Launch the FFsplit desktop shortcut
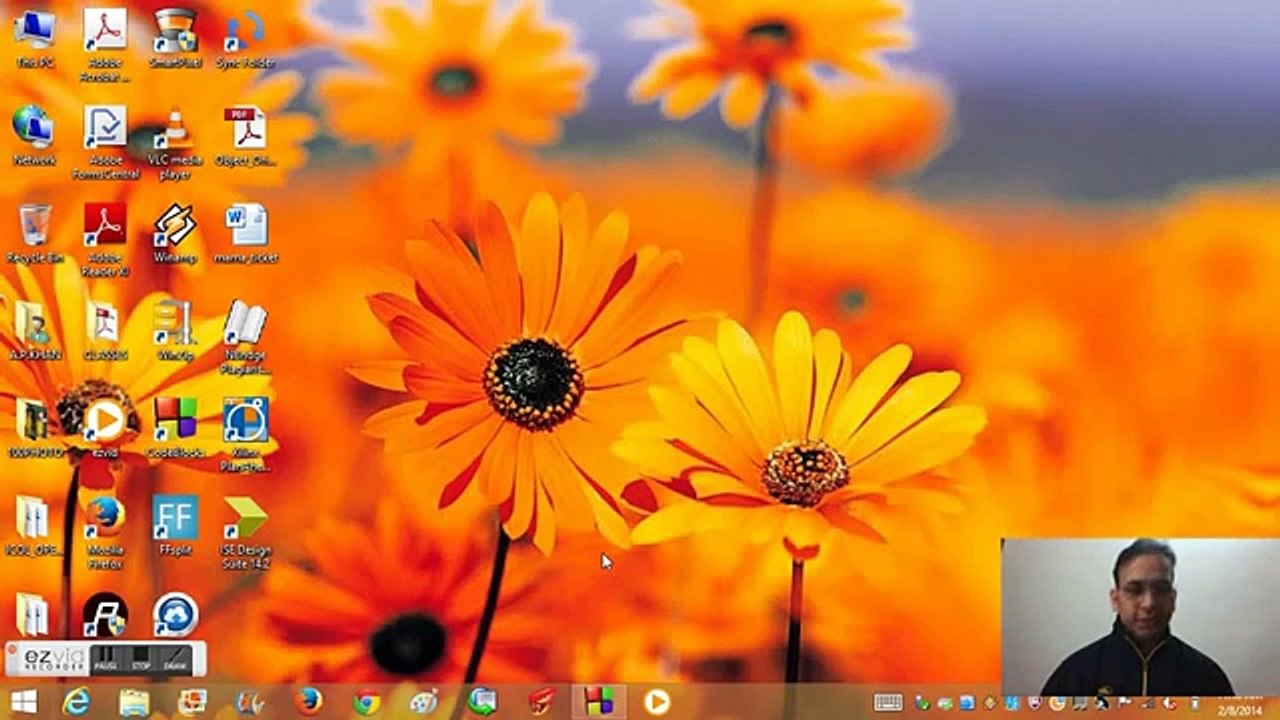 click(175, 525)
